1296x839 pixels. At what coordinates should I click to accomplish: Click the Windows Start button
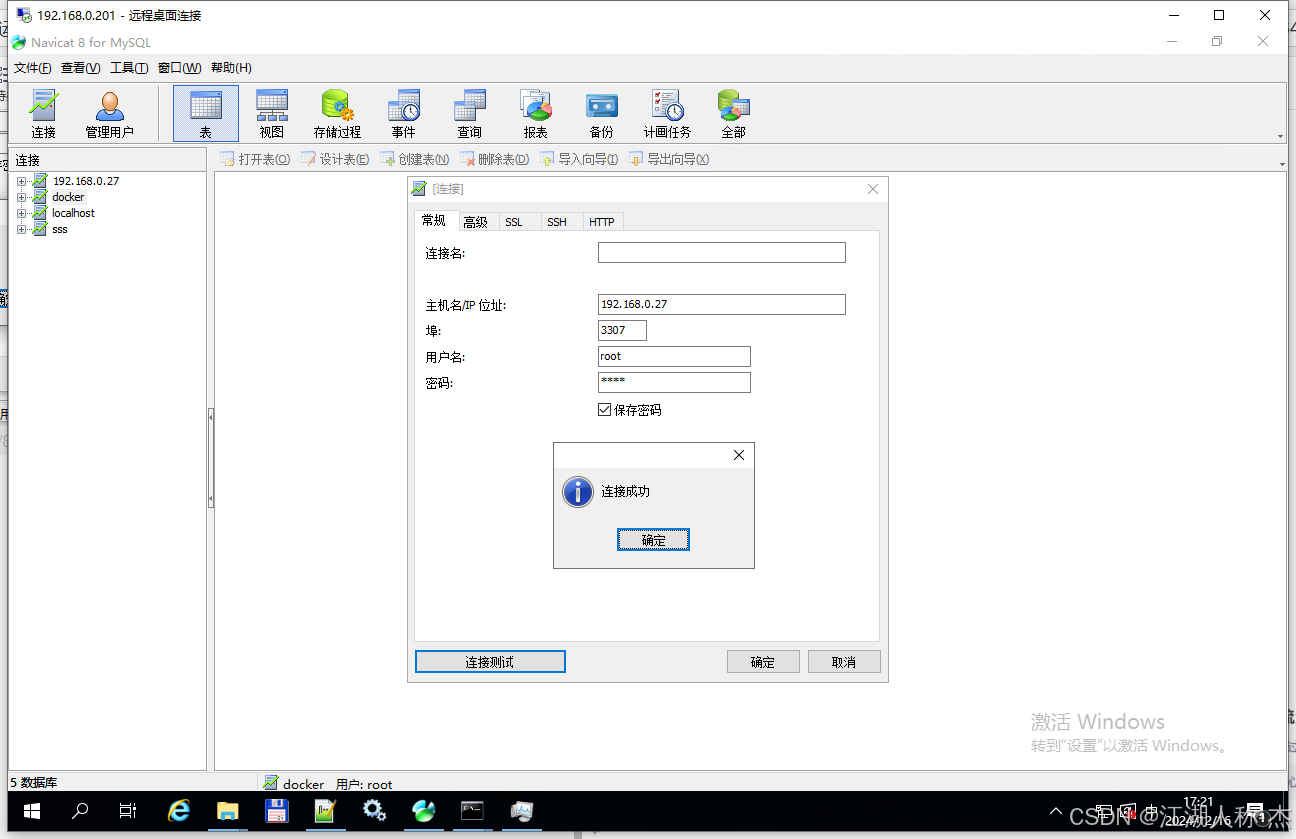[32, 811]
